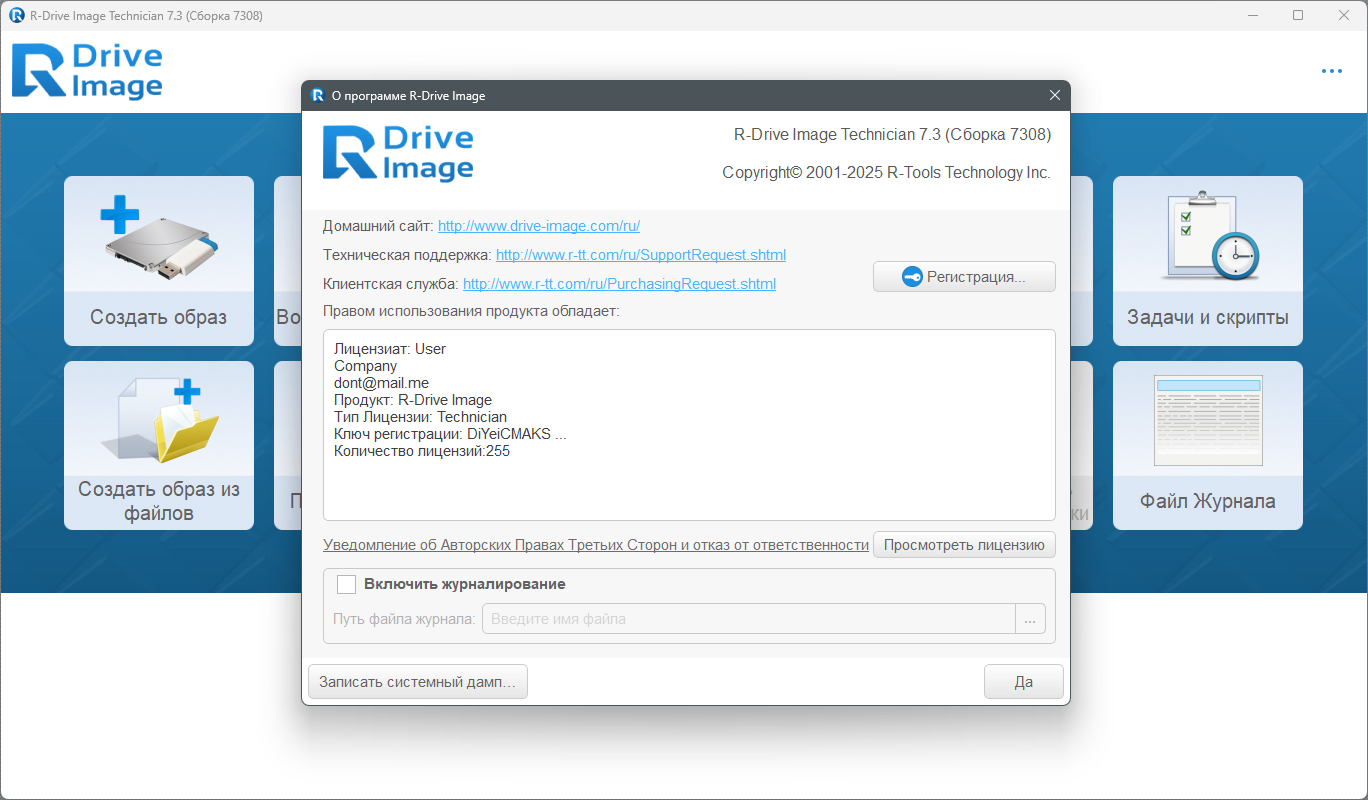Click the license information text box
This screenshot has width=1368, height=800.
pos(689,425)
